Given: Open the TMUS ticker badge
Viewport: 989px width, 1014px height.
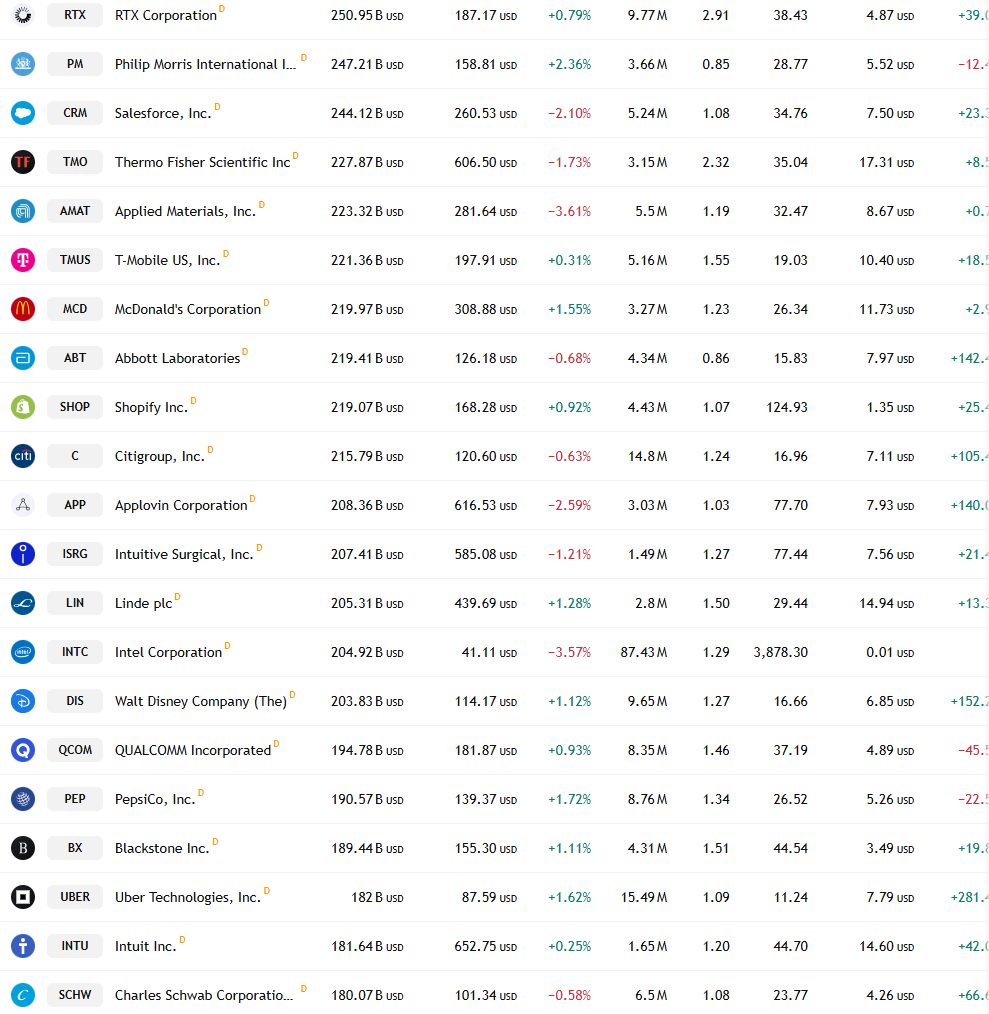Looking at the screenshot, I should coord(75,260).
